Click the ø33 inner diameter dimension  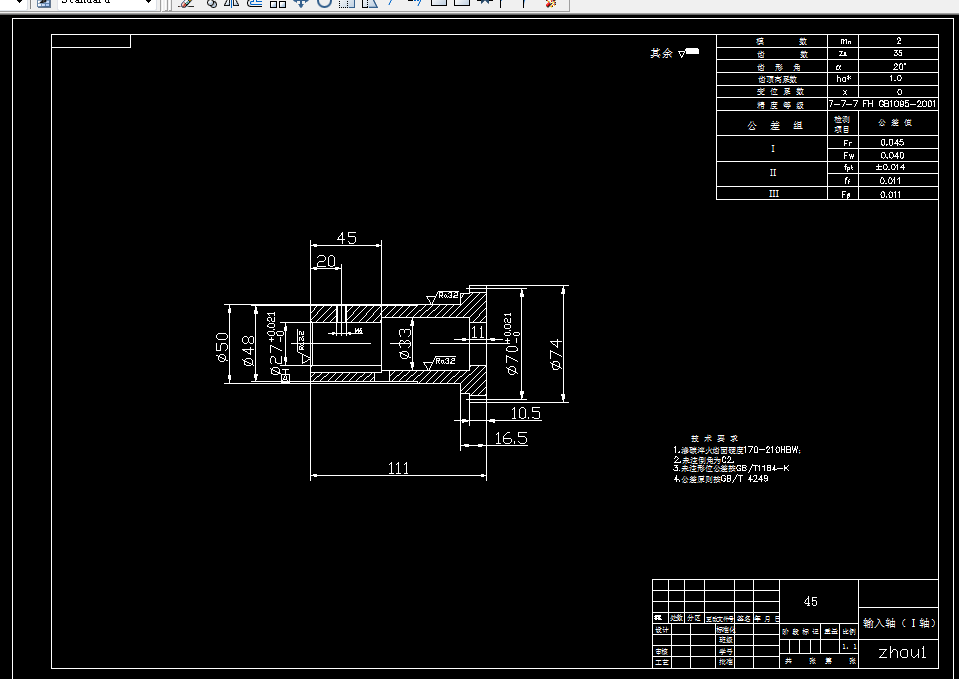[404, 343]
